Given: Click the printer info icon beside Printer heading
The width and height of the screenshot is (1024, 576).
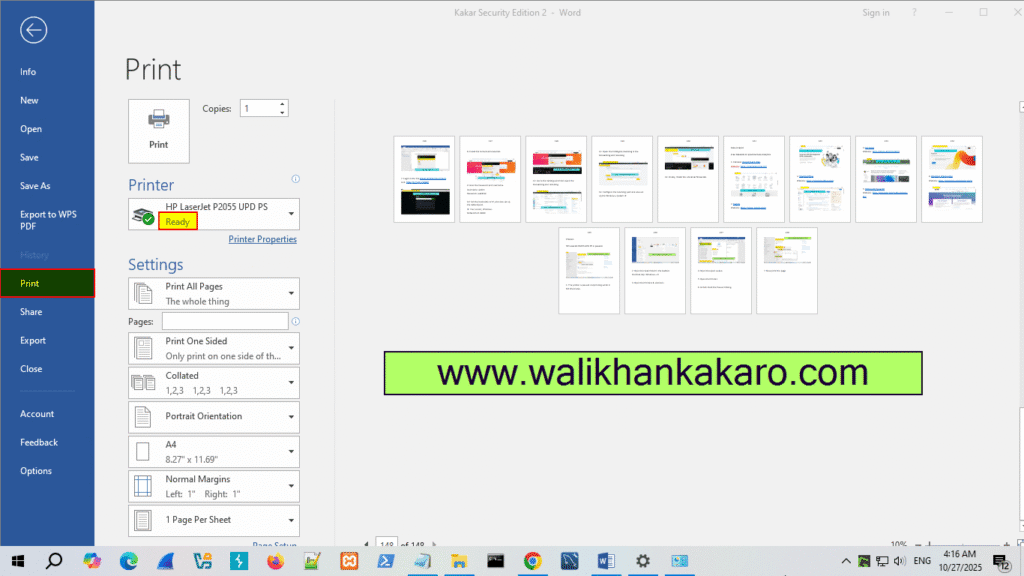Looking at the screenshot, I should (295, 179).
